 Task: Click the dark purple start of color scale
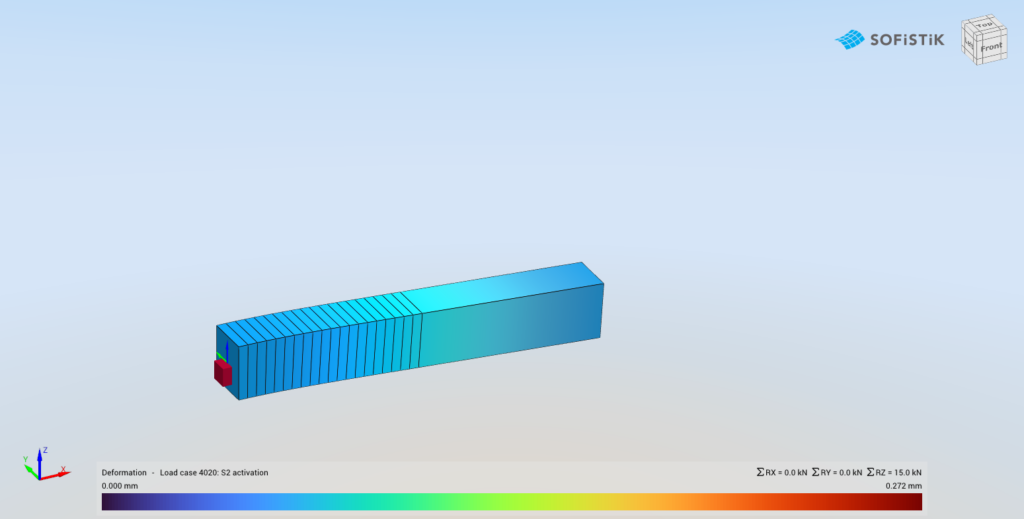[112, 501]
